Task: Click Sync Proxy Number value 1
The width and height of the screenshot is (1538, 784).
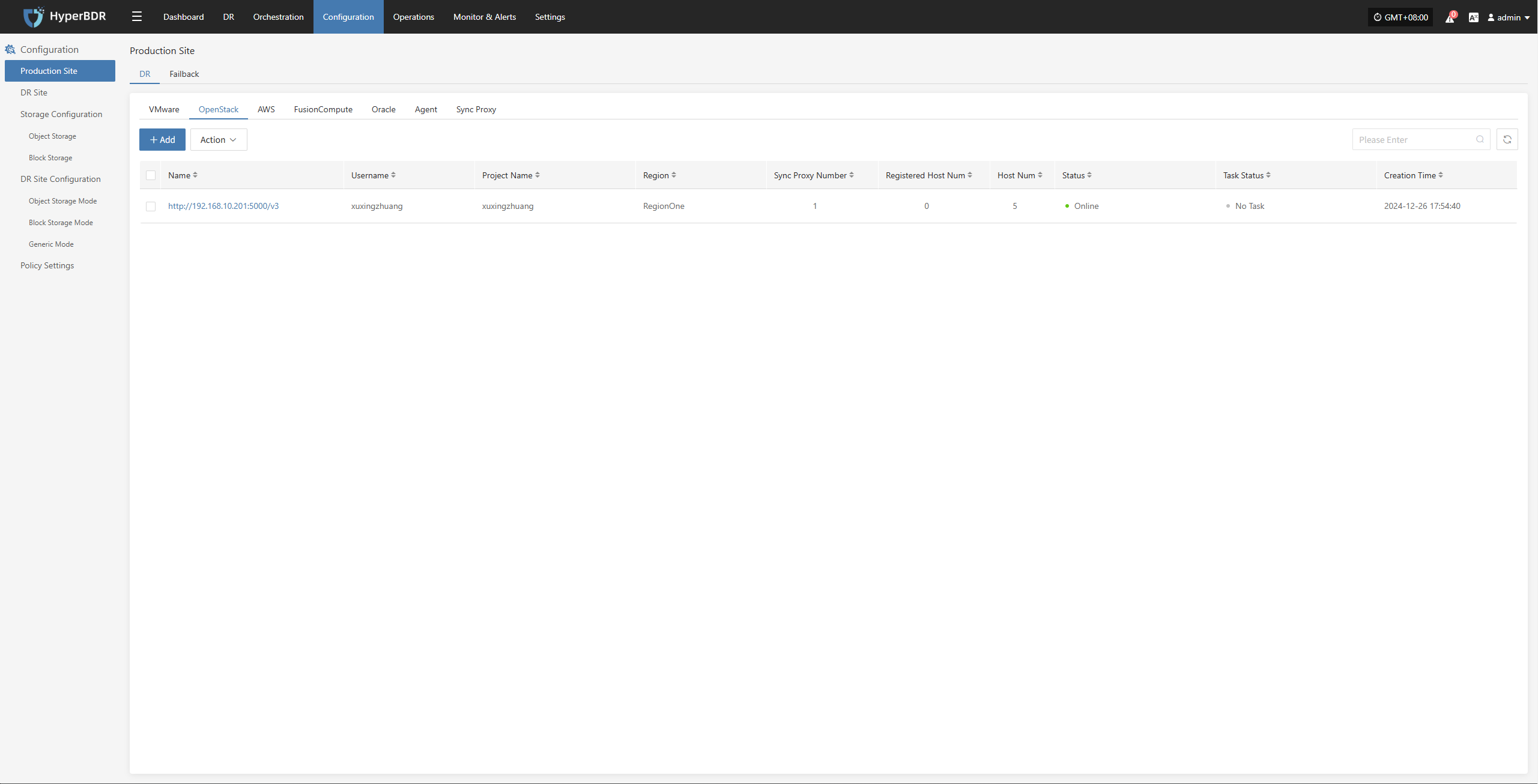Action: (x=815, y=206)
